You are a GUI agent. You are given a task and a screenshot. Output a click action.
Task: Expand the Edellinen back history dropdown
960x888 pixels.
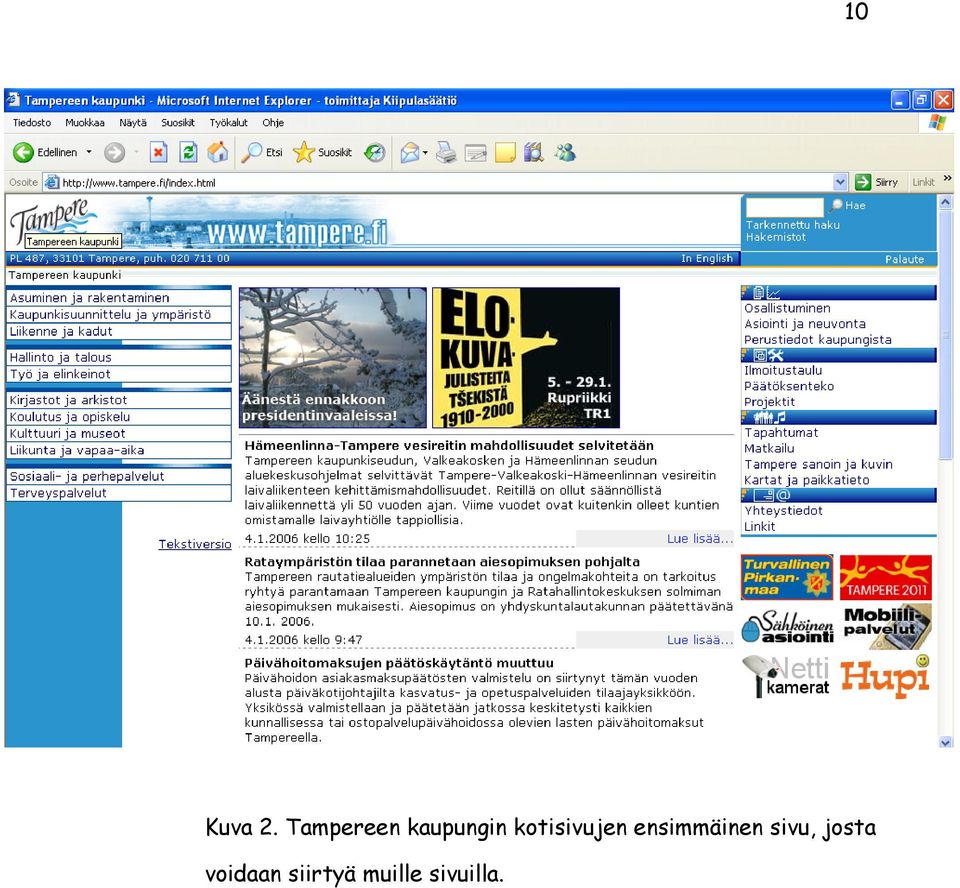[x=89, y=152]
